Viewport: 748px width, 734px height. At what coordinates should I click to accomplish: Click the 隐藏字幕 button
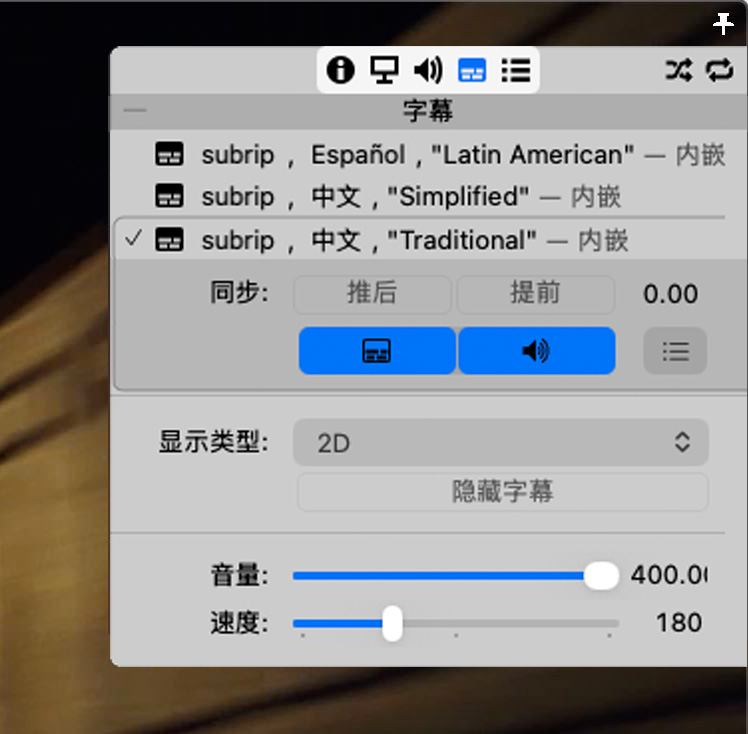(502, 492)
